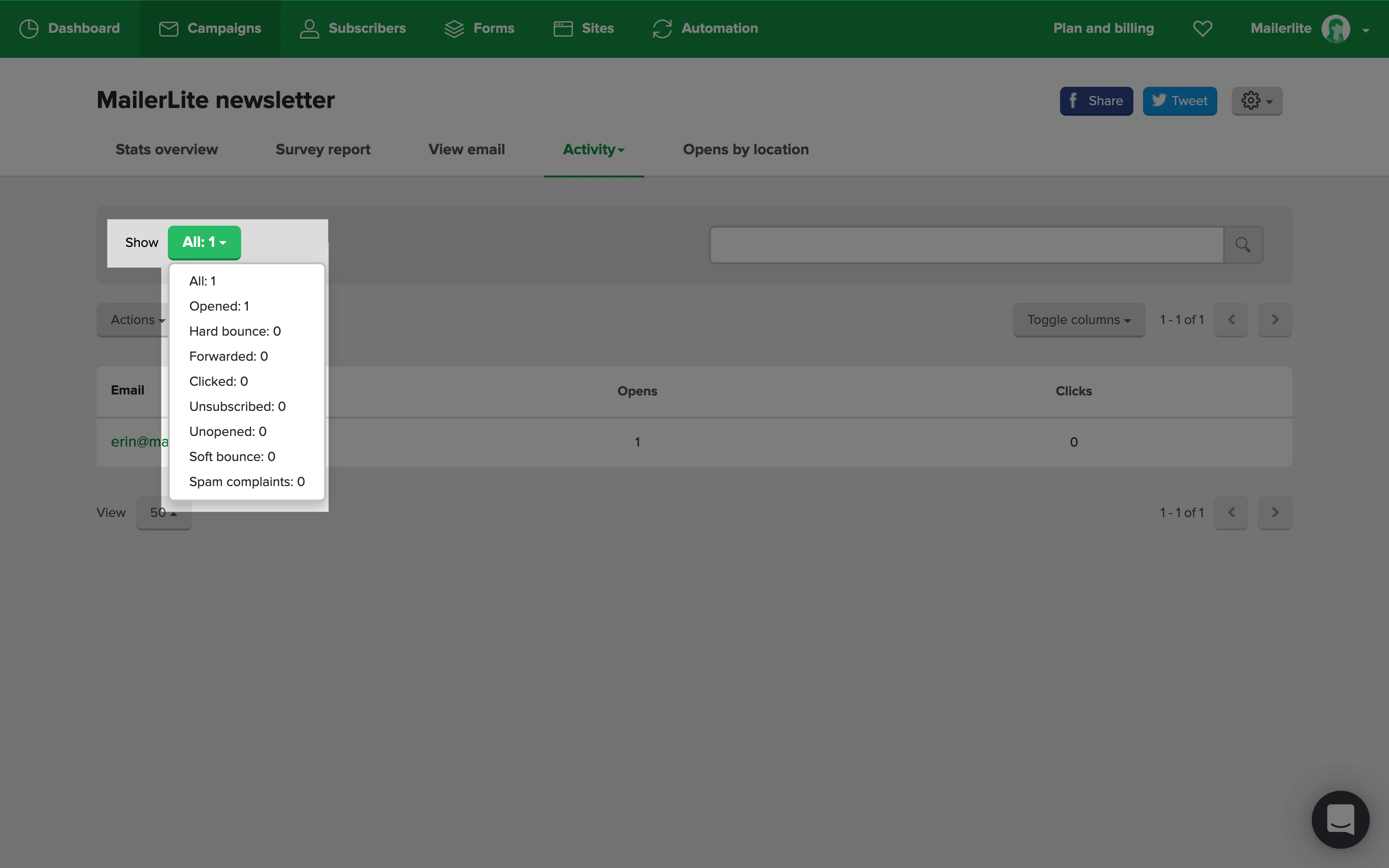The height and width of the screenshot is (868, 1389).
Task: Tweet this newsletter
Action: tap(1179, 101)
